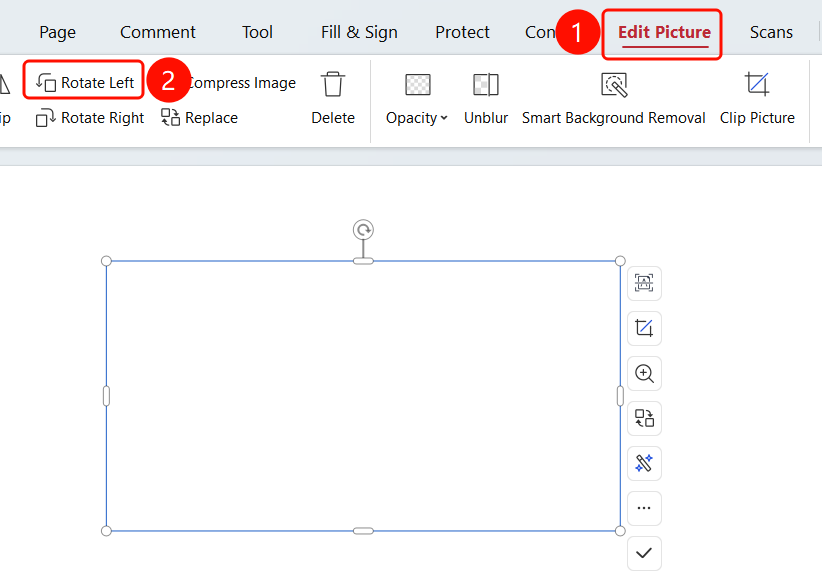Screen dimensions: 822x583
Task: Confirm edits with the checkmark button
Action: coord(644,553)
